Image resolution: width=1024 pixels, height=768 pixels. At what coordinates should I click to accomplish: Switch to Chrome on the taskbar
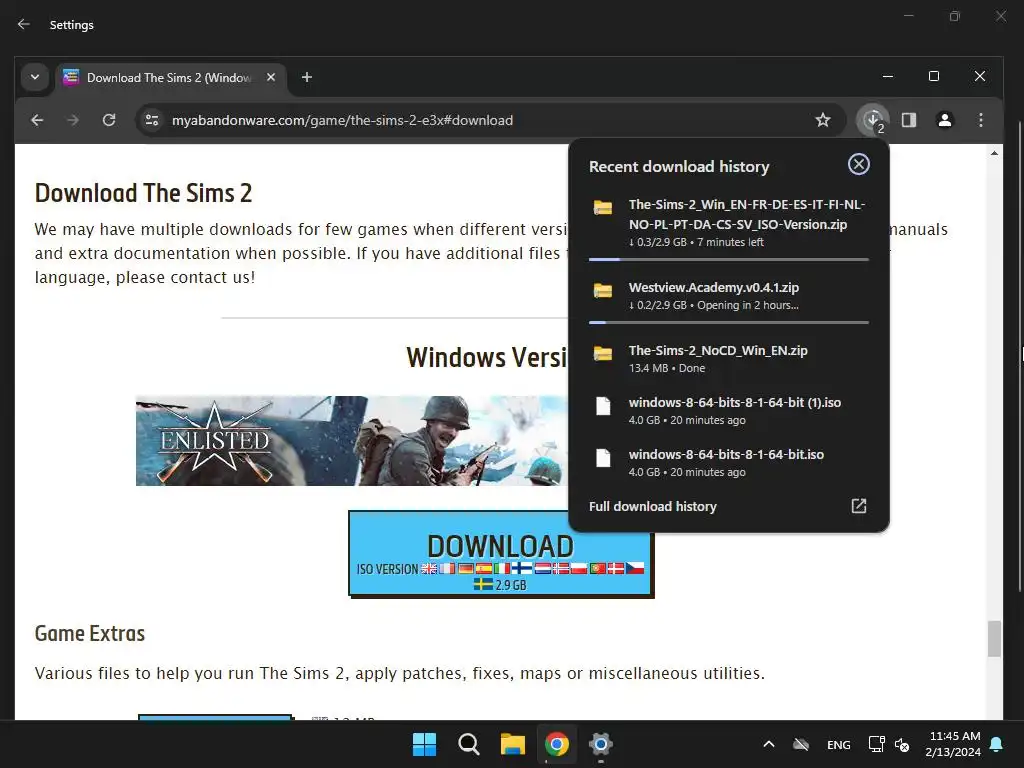tap(557, 744)
